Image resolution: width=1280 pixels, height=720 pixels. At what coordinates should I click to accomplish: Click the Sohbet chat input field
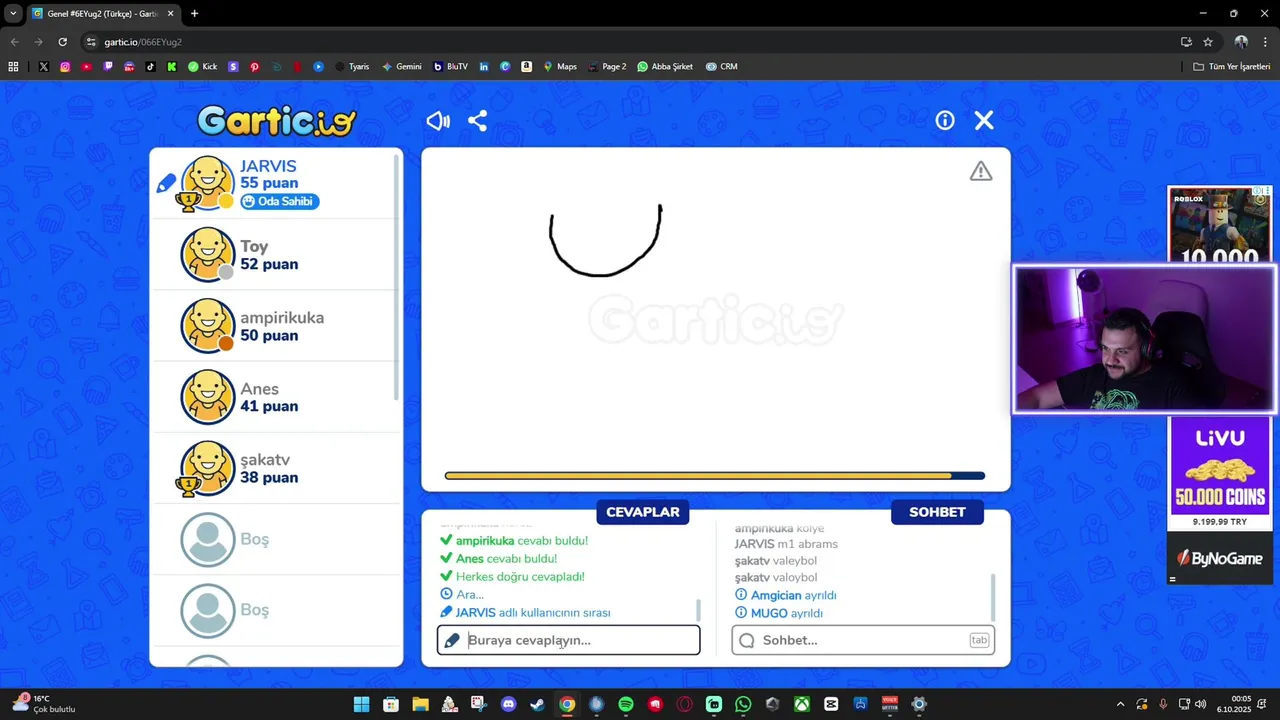[x=863, y=640]
